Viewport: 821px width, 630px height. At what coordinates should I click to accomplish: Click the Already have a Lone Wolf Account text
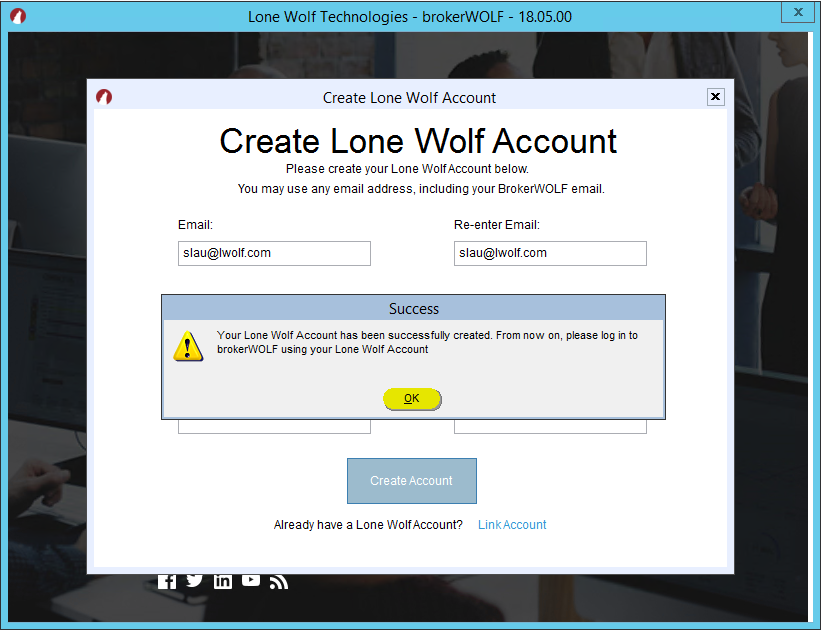coord(368,524)
